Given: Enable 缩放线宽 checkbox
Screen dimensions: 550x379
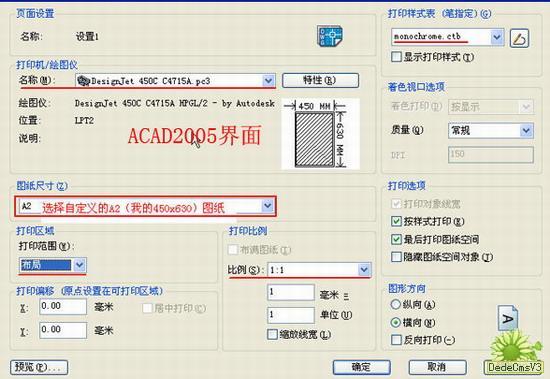Looking at the screenshot, I should 272,334.
